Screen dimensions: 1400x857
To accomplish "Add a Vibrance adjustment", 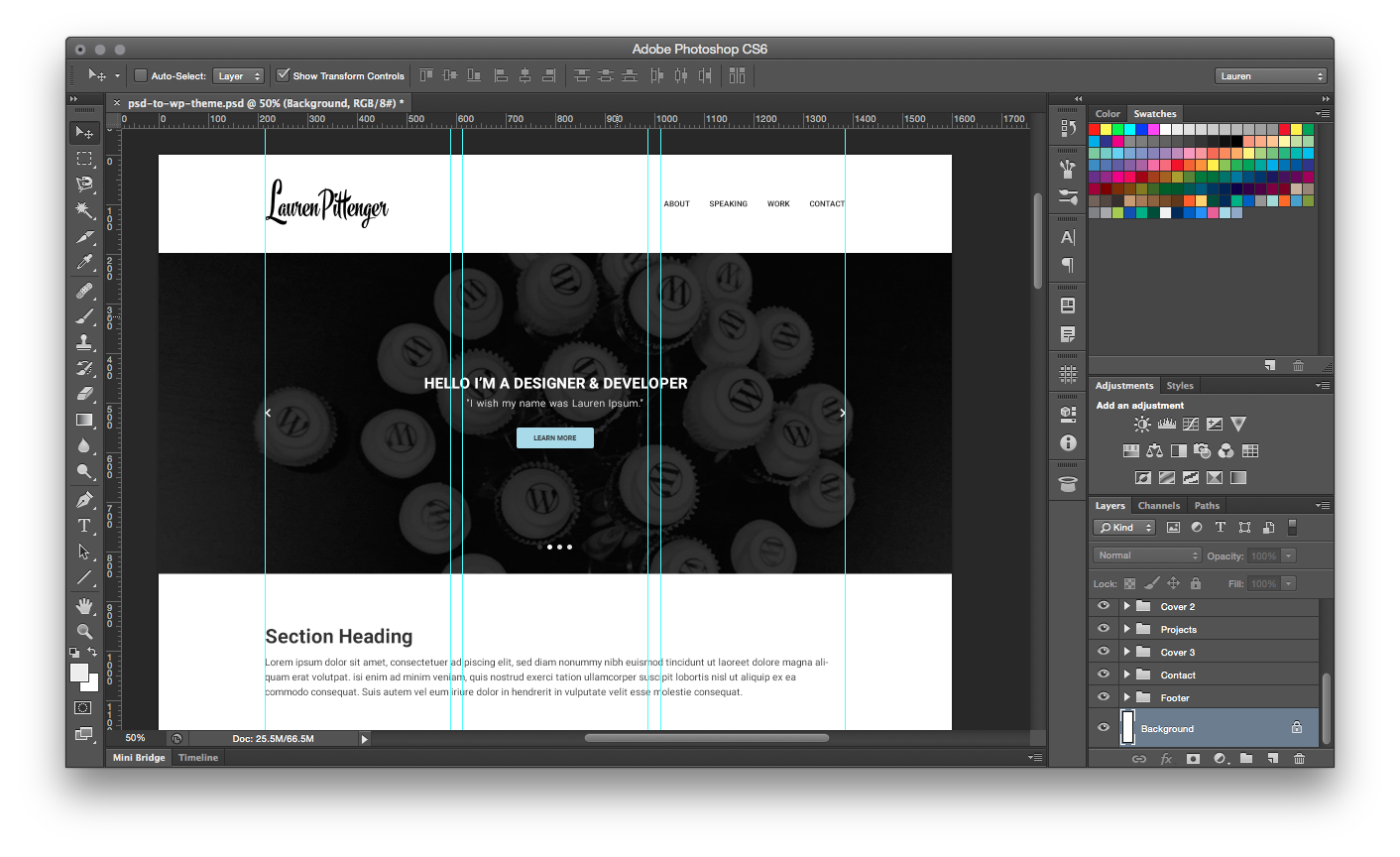I will (1238, 424).
